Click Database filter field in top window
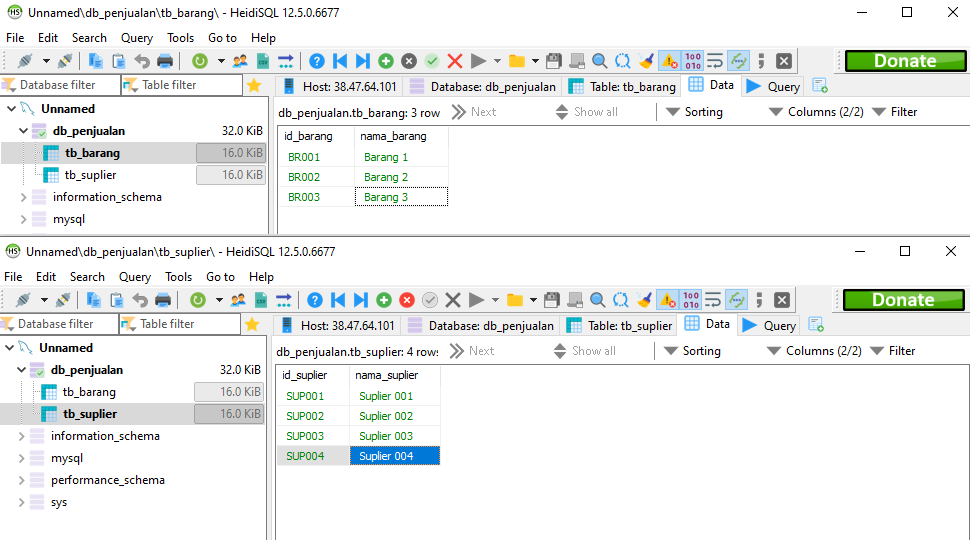 coord(61,85)
